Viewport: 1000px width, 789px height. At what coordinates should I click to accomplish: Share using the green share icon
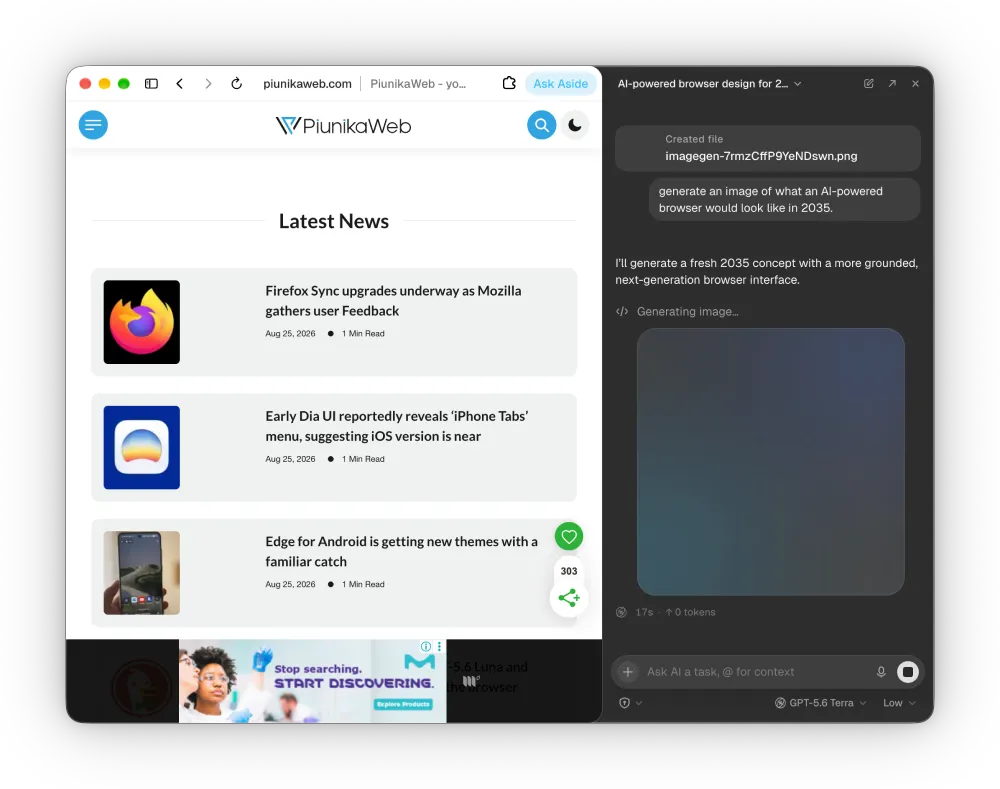click(569, 598)
